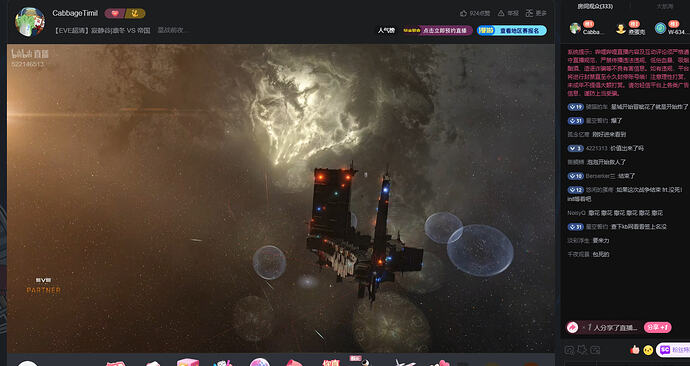
Task: Open the streamer's avatar profile
Action: (x=29, y=22)
